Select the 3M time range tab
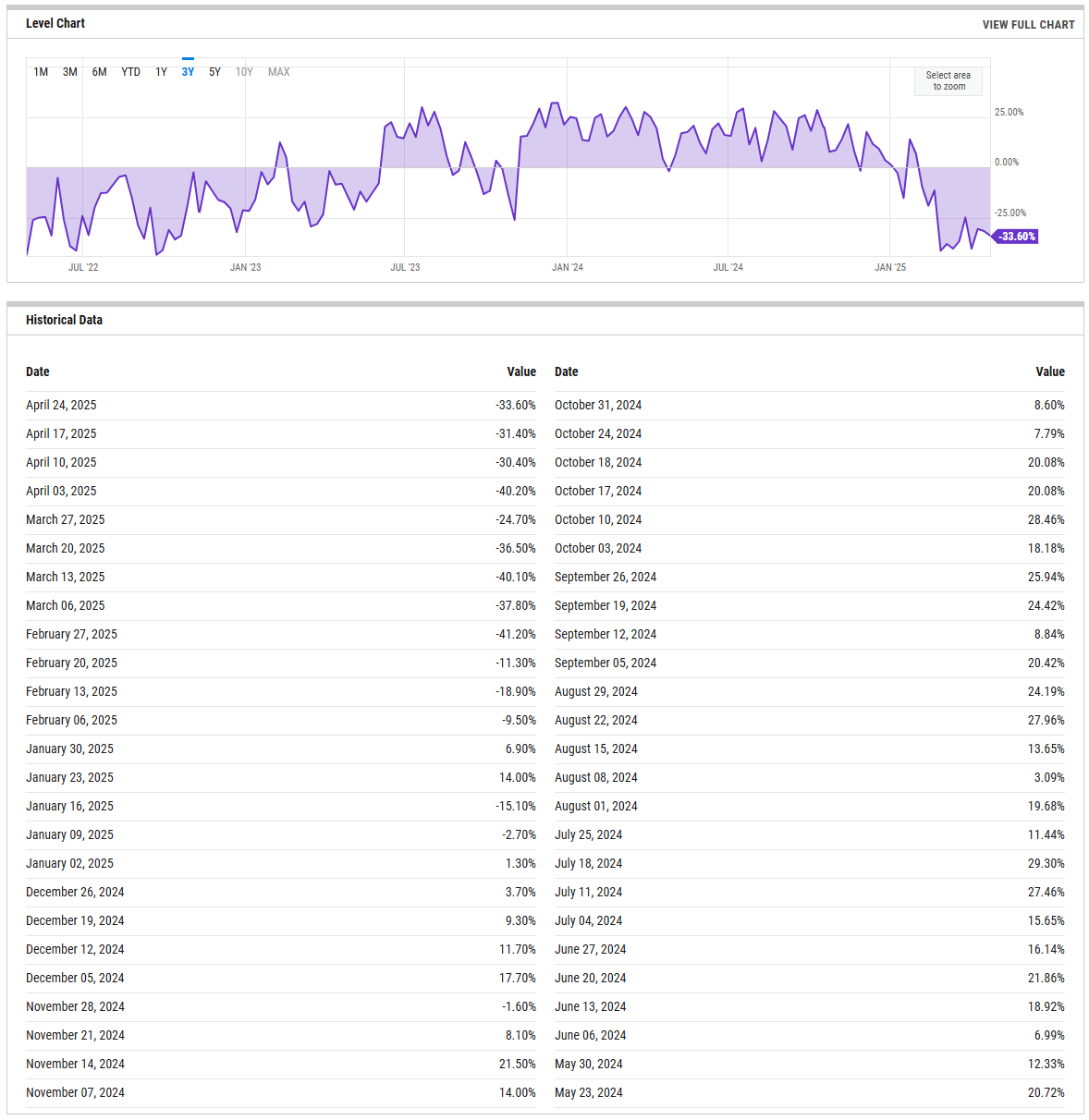The height and width of the screenshot is (1120, 1089). pos(70,72)
